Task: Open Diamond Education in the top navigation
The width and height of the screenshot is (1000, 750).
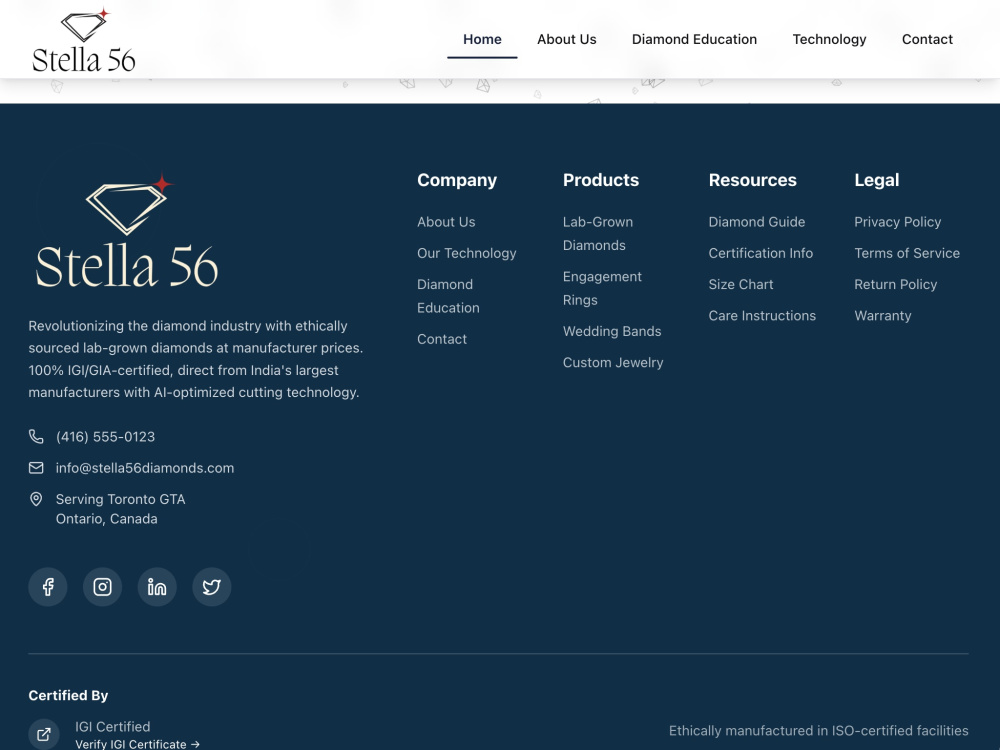Action: 695,40
